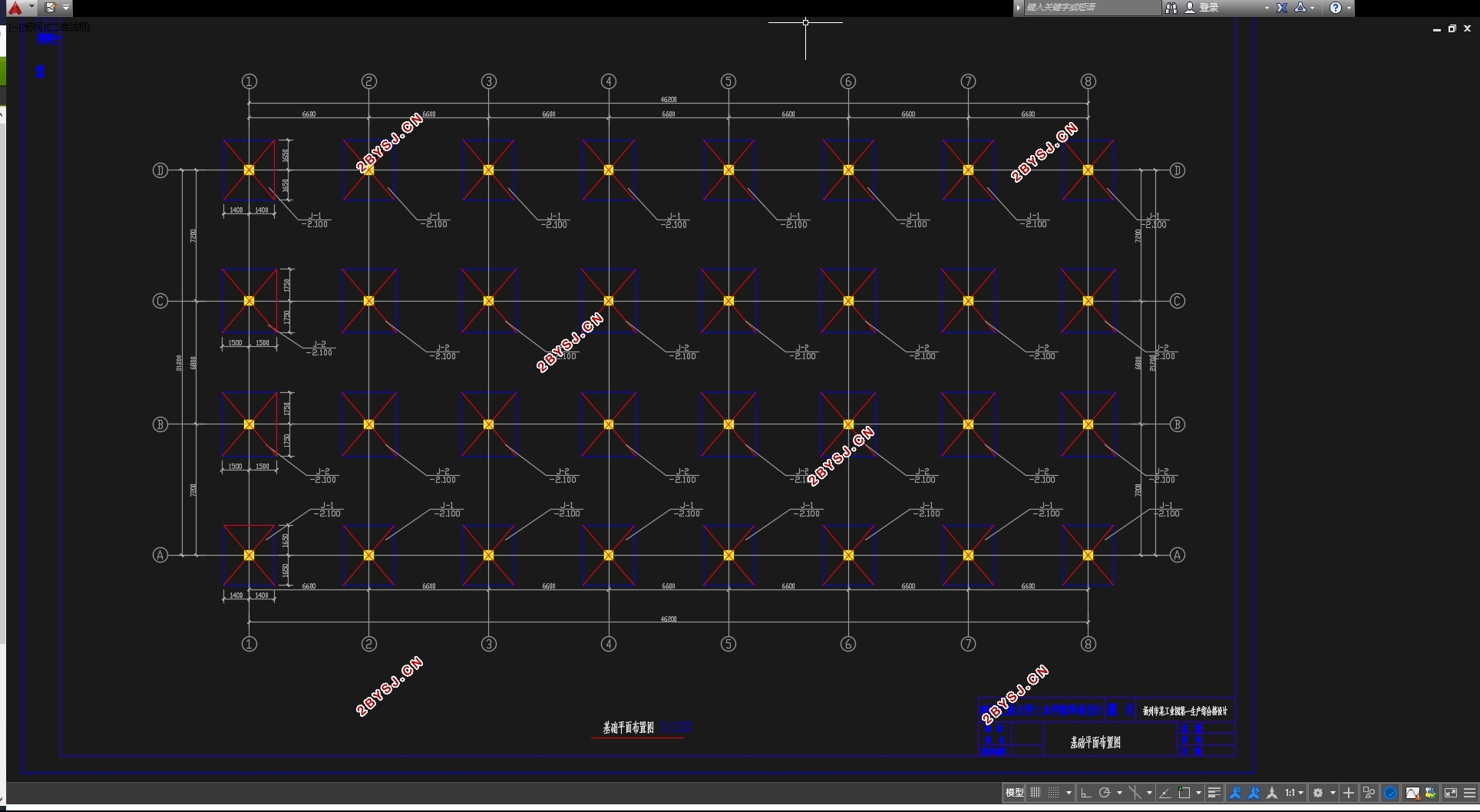Click the 模型 model space button
Viewport: 1480px width, 812px height.
tap(1014, 793)
